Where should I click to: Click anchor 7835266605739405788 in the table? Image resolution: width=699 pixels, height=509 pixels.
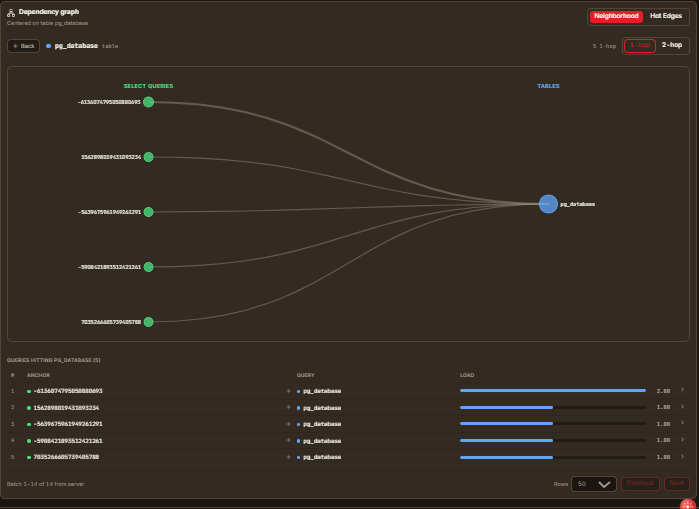66,457
